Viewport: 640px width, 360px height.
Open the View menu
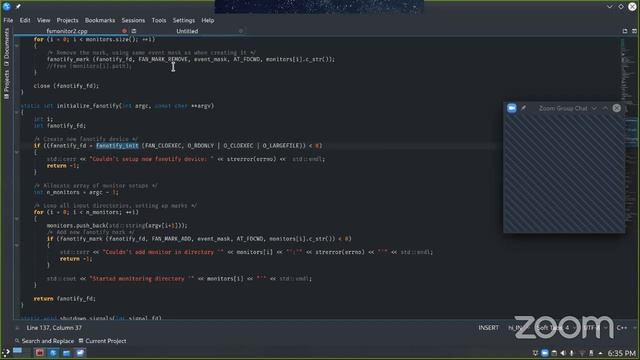point(43,20)
